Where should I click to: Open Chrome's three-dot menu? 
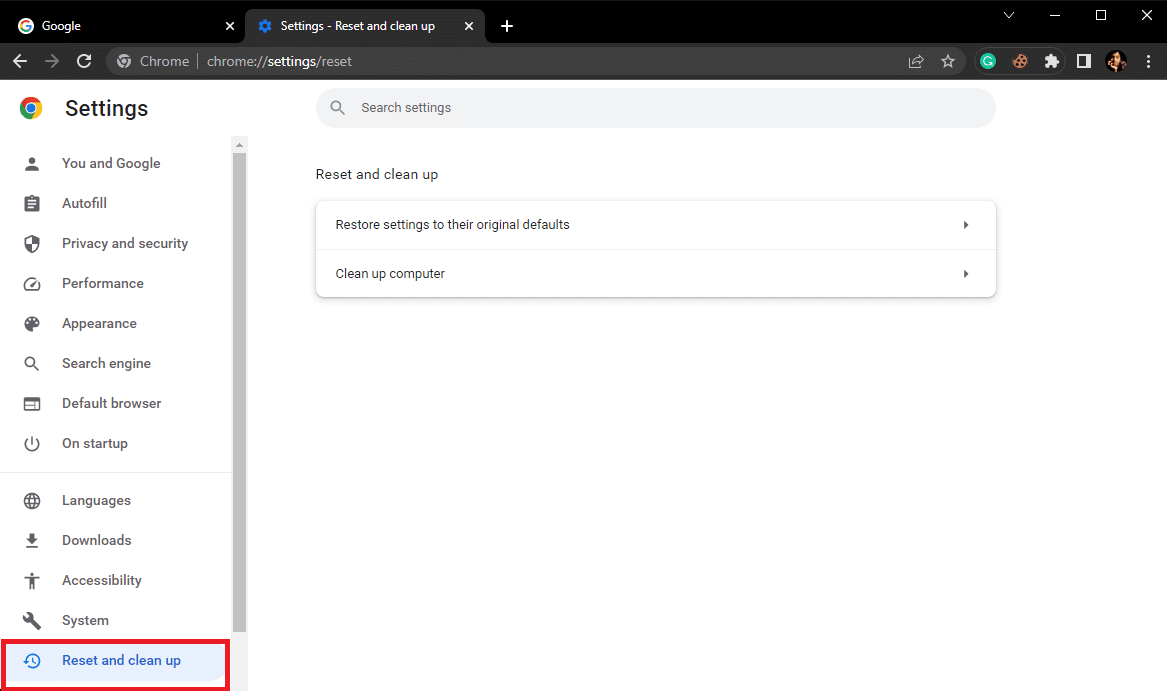pos(1148,61)
